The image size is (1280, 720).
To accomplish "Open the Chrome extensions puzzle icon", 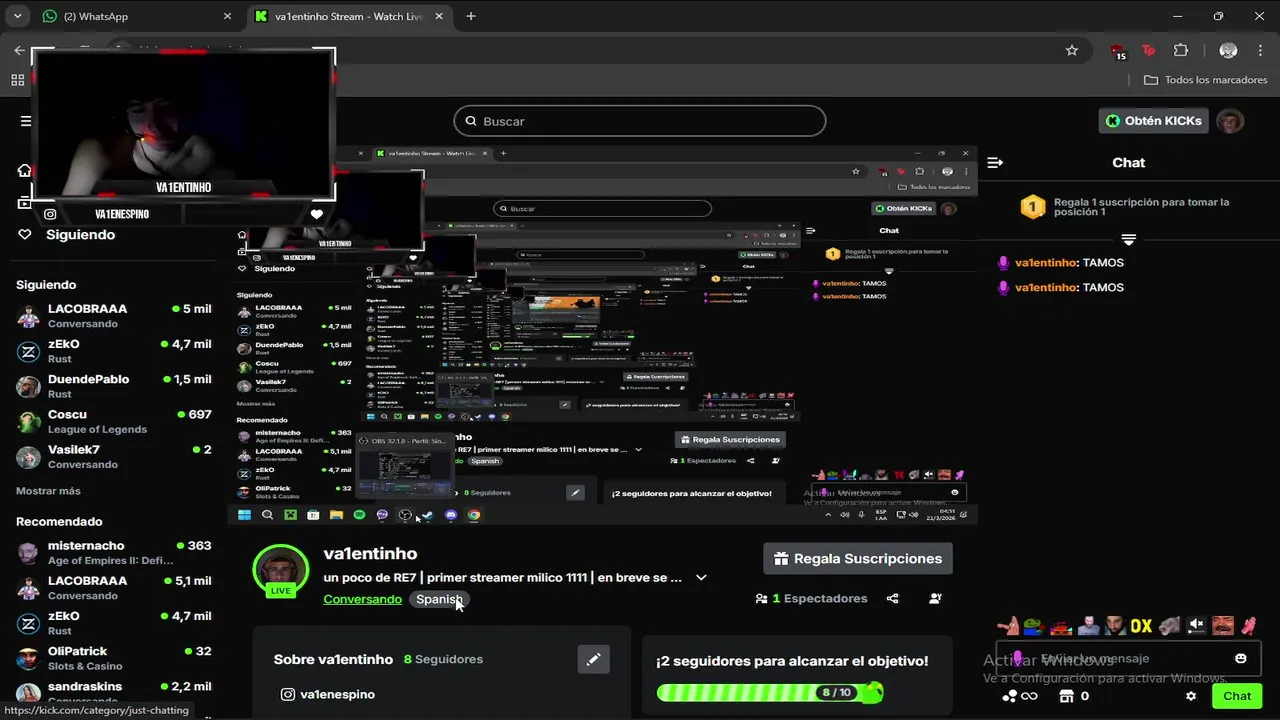I will tap(1181, 50).
